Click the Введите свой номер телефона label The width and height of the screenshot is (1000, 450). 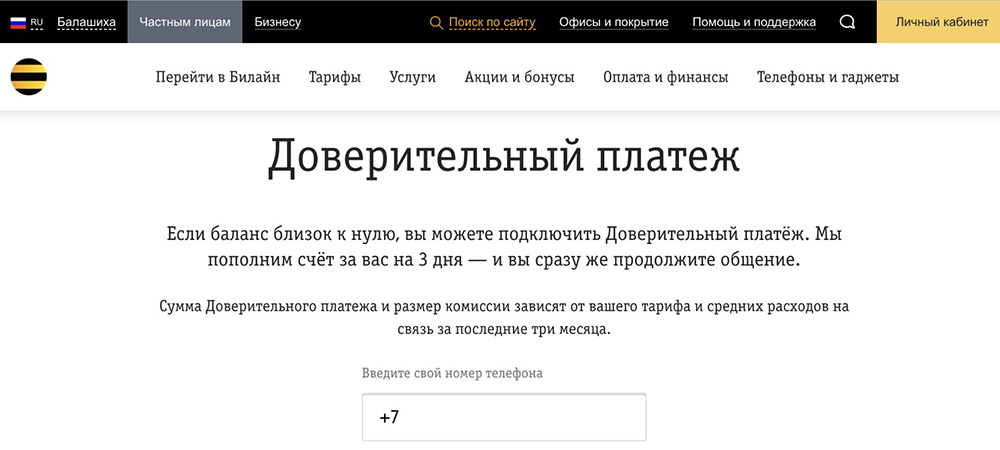452,373
